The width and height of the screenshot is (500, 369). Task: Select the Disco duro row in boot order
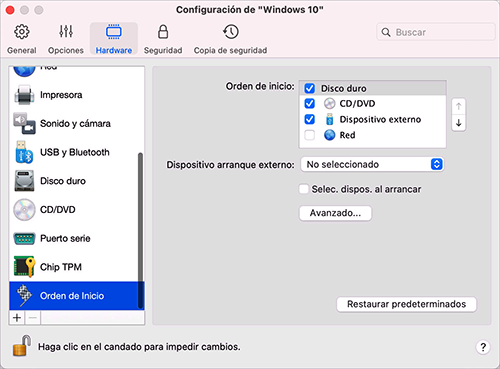pos(373,88)
